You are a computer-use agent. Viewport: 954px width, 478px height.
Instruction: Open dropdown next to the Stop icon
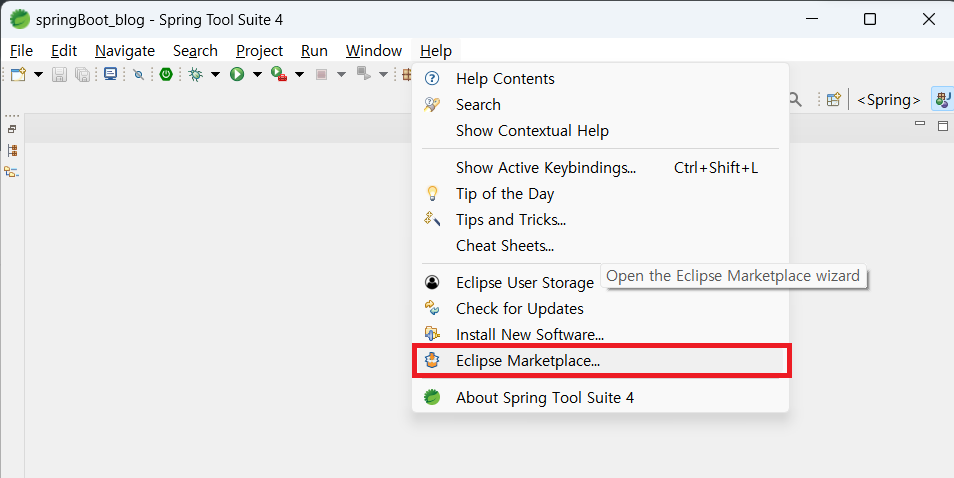(x=341, y=75)
